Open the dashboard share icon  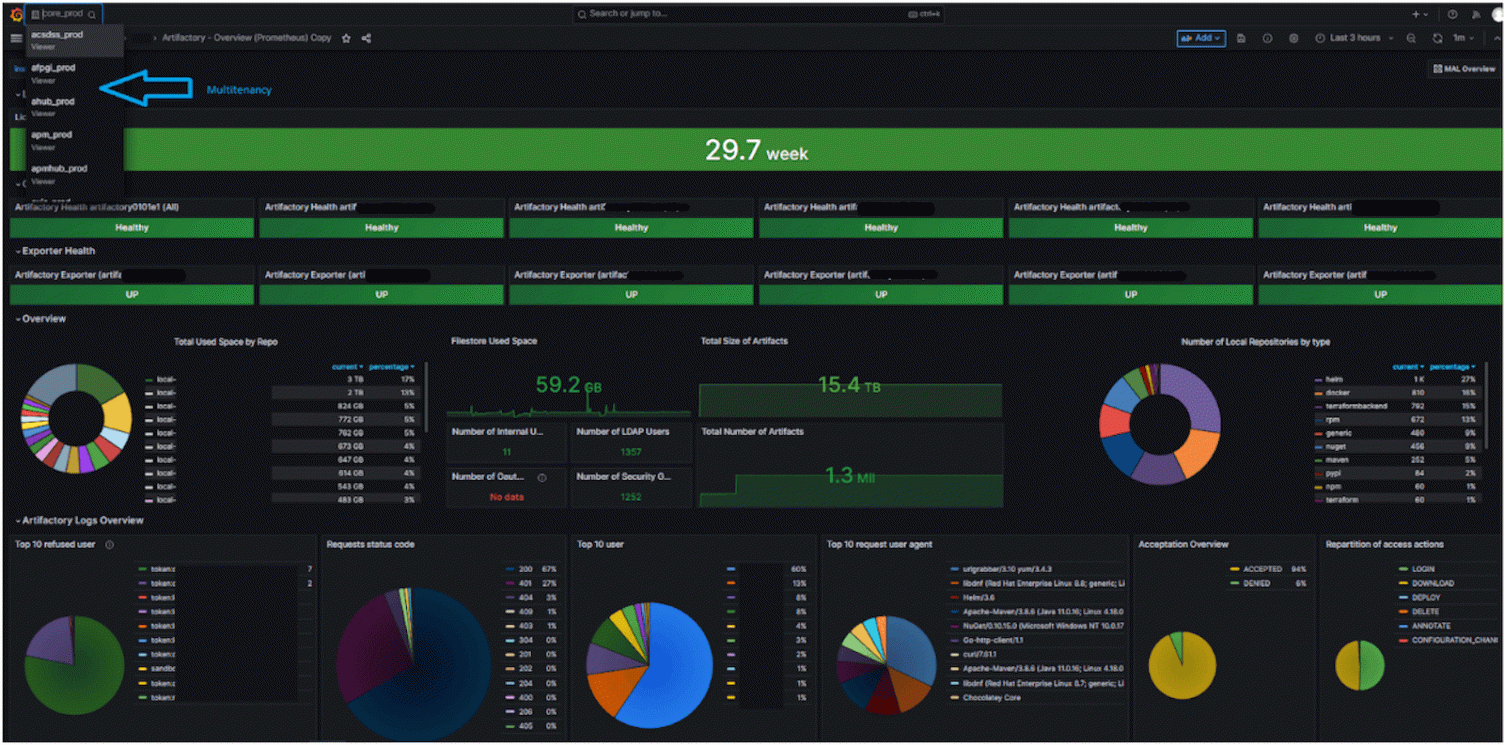[366, 38]
